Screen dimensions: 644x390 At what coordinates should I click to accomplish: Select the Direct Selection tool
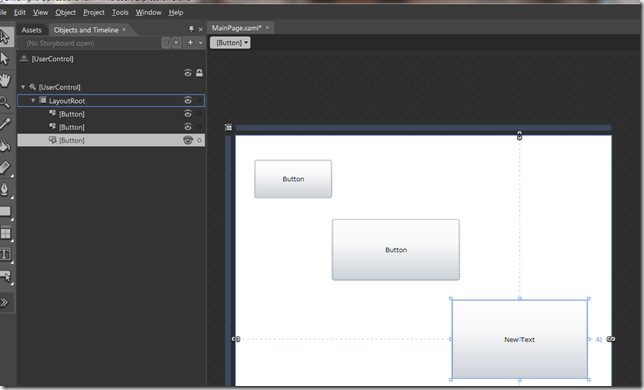point(5,59)
